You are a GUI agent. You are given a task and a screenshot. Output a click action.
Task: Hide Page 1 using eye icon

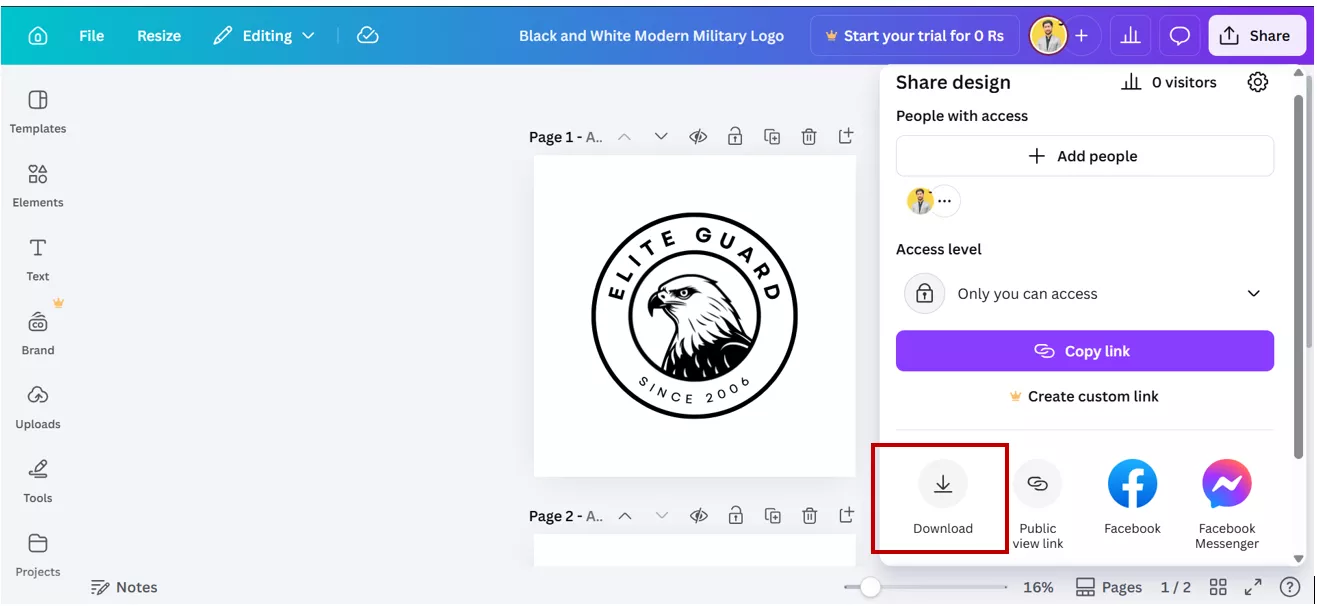pyautogui.click(x=698, y=136)
